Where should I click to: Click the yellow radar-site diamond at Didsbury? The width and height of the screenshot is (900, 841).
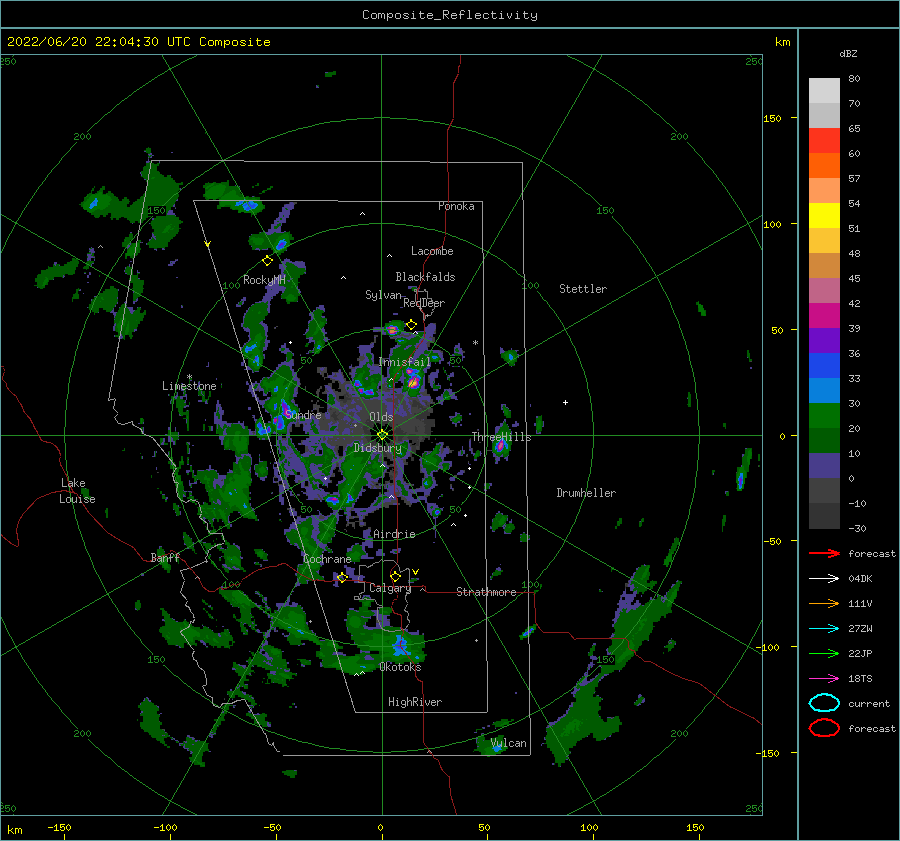coord(382,435)
